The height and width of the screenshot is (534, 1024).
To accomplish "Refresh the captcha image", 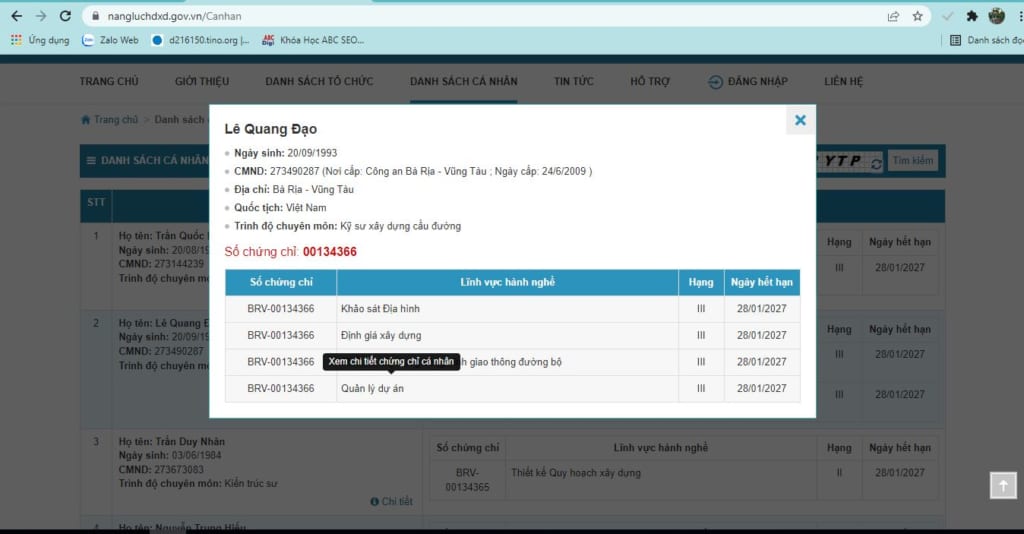I will point(876,162).
